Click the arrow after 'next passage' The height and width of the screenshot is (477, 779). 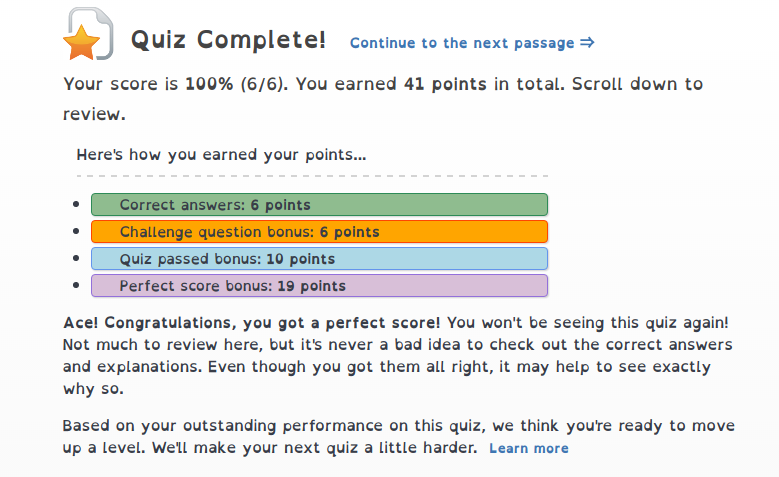click(587, 43)
